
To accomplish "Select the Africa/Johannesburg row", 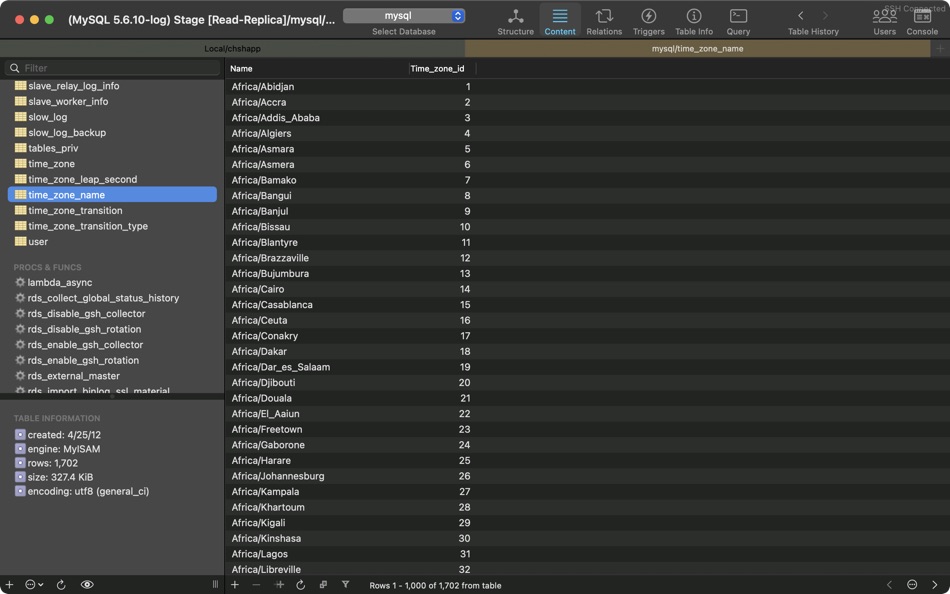I will [x=587, y=476].
